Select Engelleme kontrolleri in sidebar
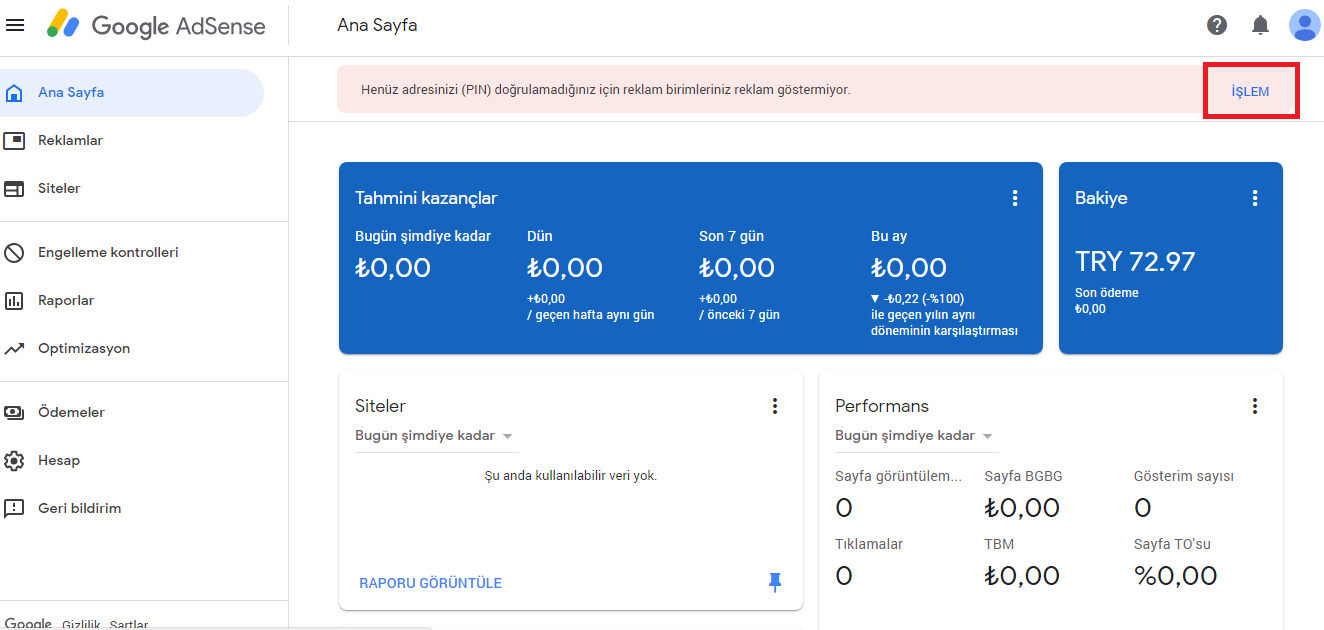Viewport: 1324px width, 630px height. [x=108, y=253]
